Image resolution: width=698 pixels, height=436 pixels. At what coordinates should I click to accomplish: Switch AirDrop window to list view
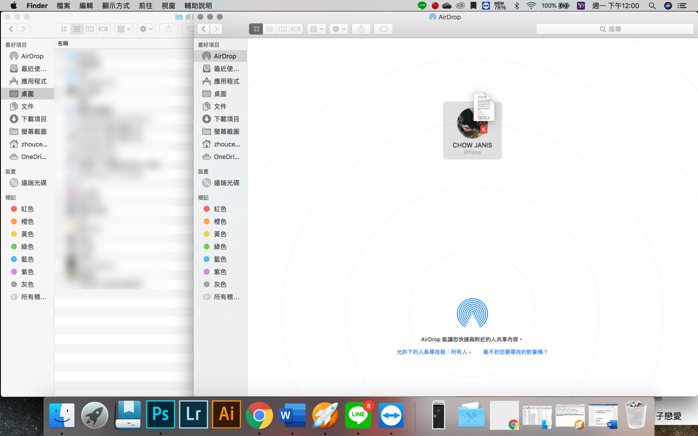point(269,29)
